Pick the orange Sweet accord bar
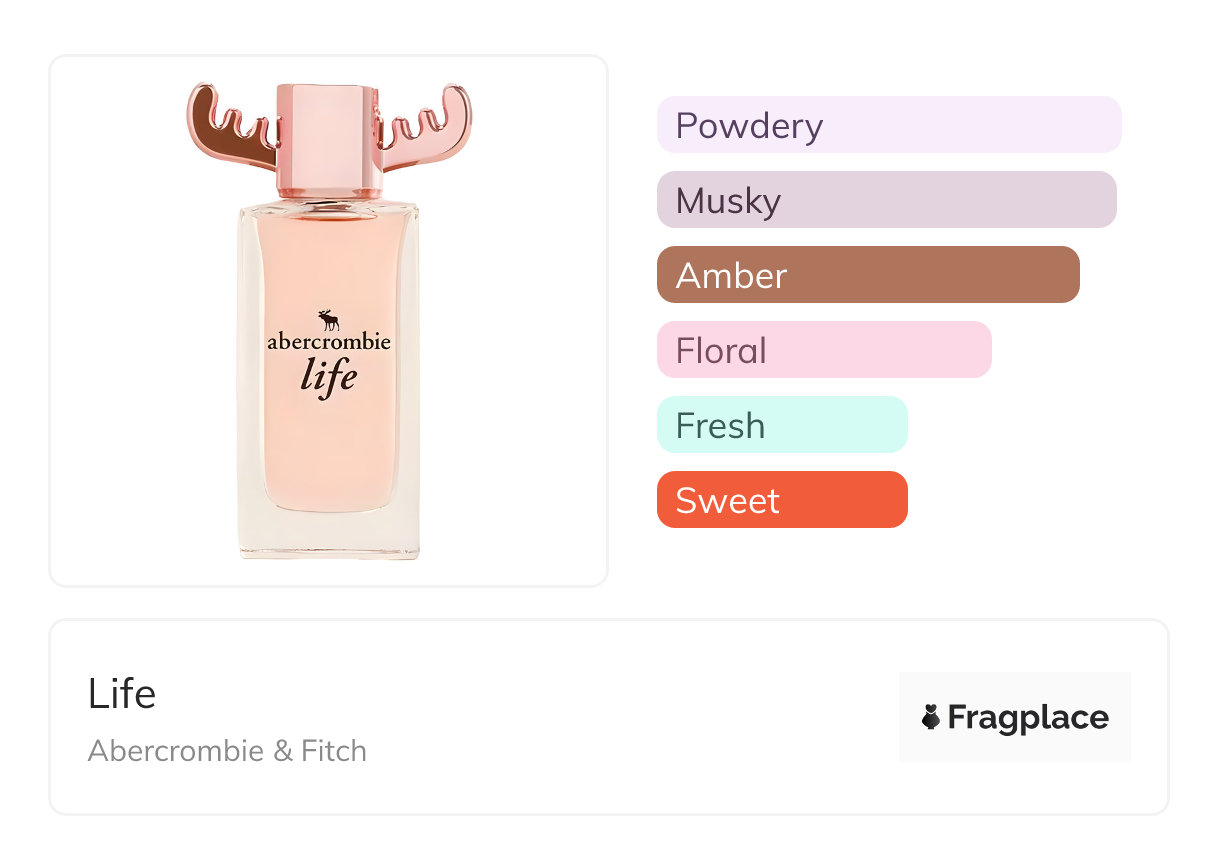This screenshot has width=1218, height=864. [782, 500]
